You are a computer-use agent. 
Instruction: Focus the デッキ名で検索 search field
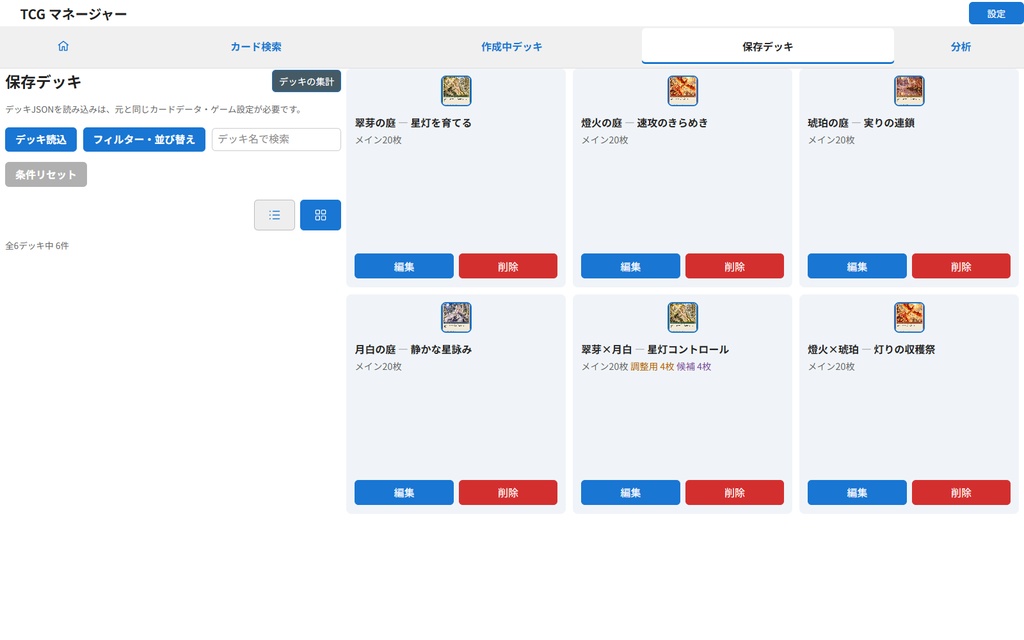tap(276, 139)
